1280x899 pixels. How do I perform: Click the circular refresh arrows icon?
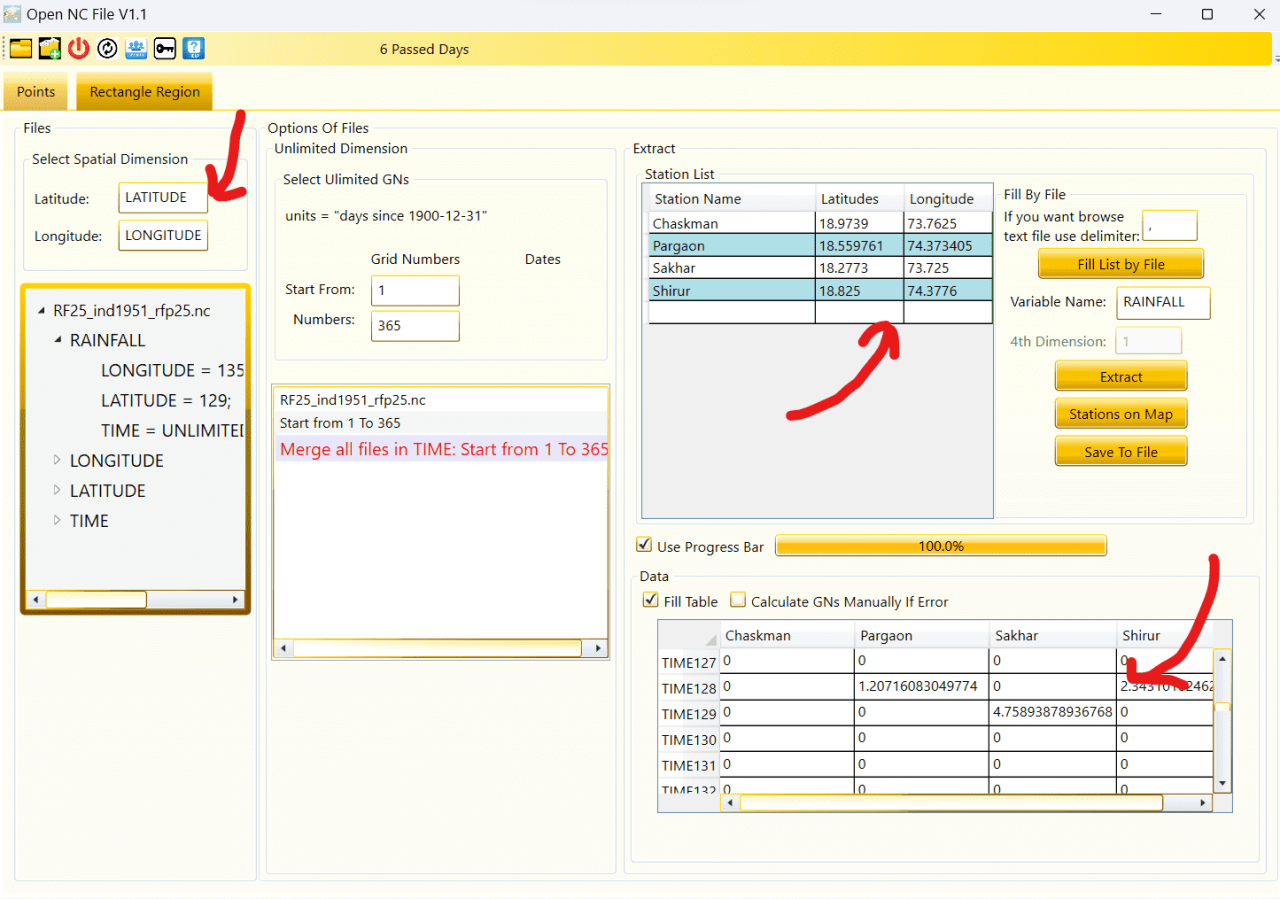[107, 48]
